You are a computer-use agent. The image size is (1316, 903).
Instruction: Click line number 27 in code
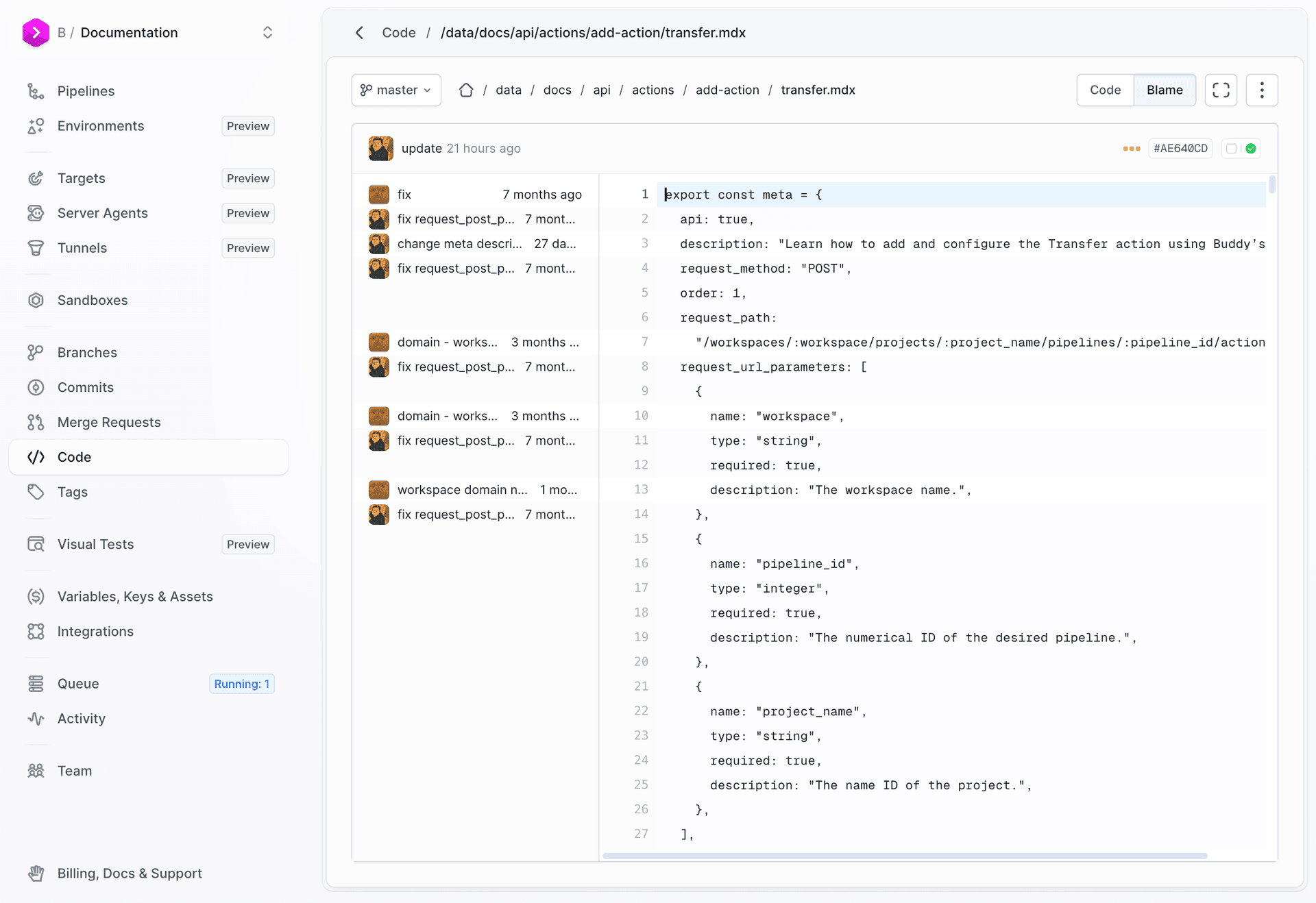point(641,834)
